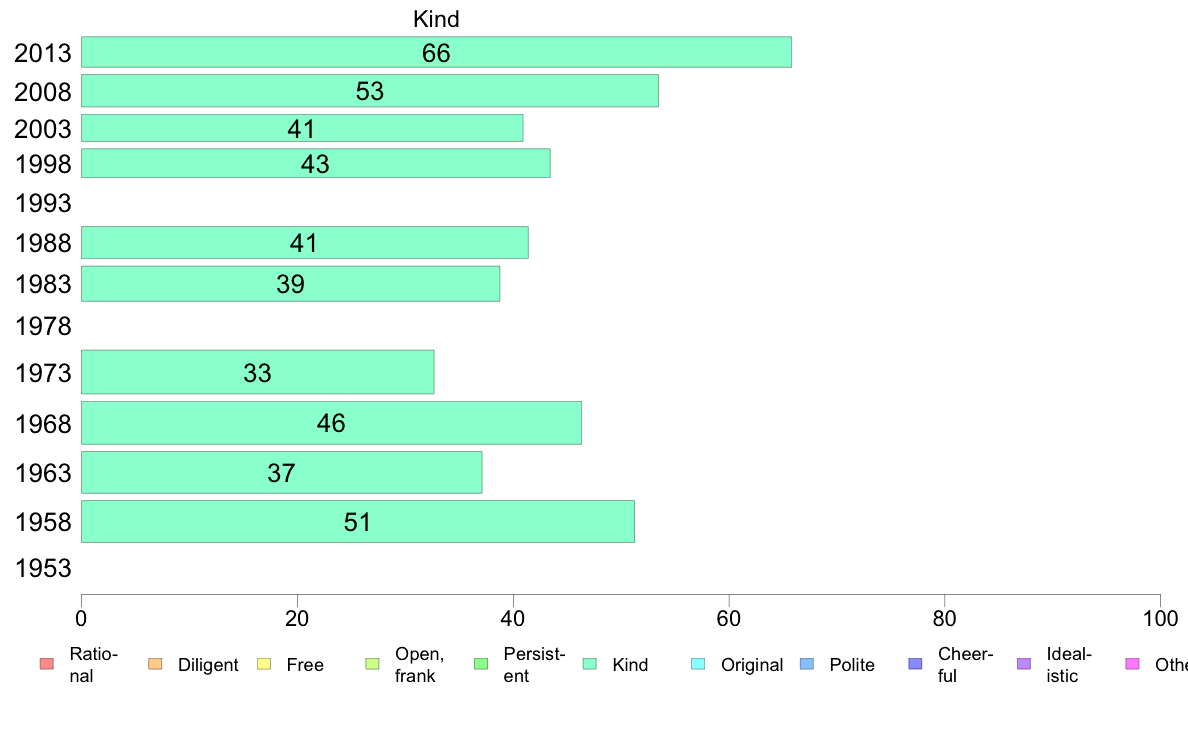Viewport: 1188px width, 736px height.
Task: Click the Polite legend text label
Action: tap(852, 665)
